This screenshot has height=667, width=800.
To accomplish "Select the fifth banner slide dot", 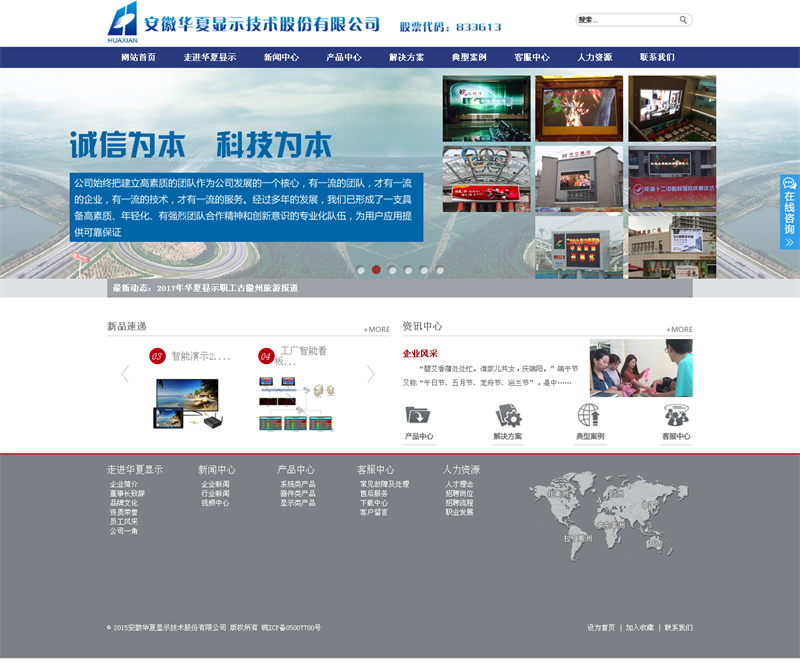I will (424, 270).
